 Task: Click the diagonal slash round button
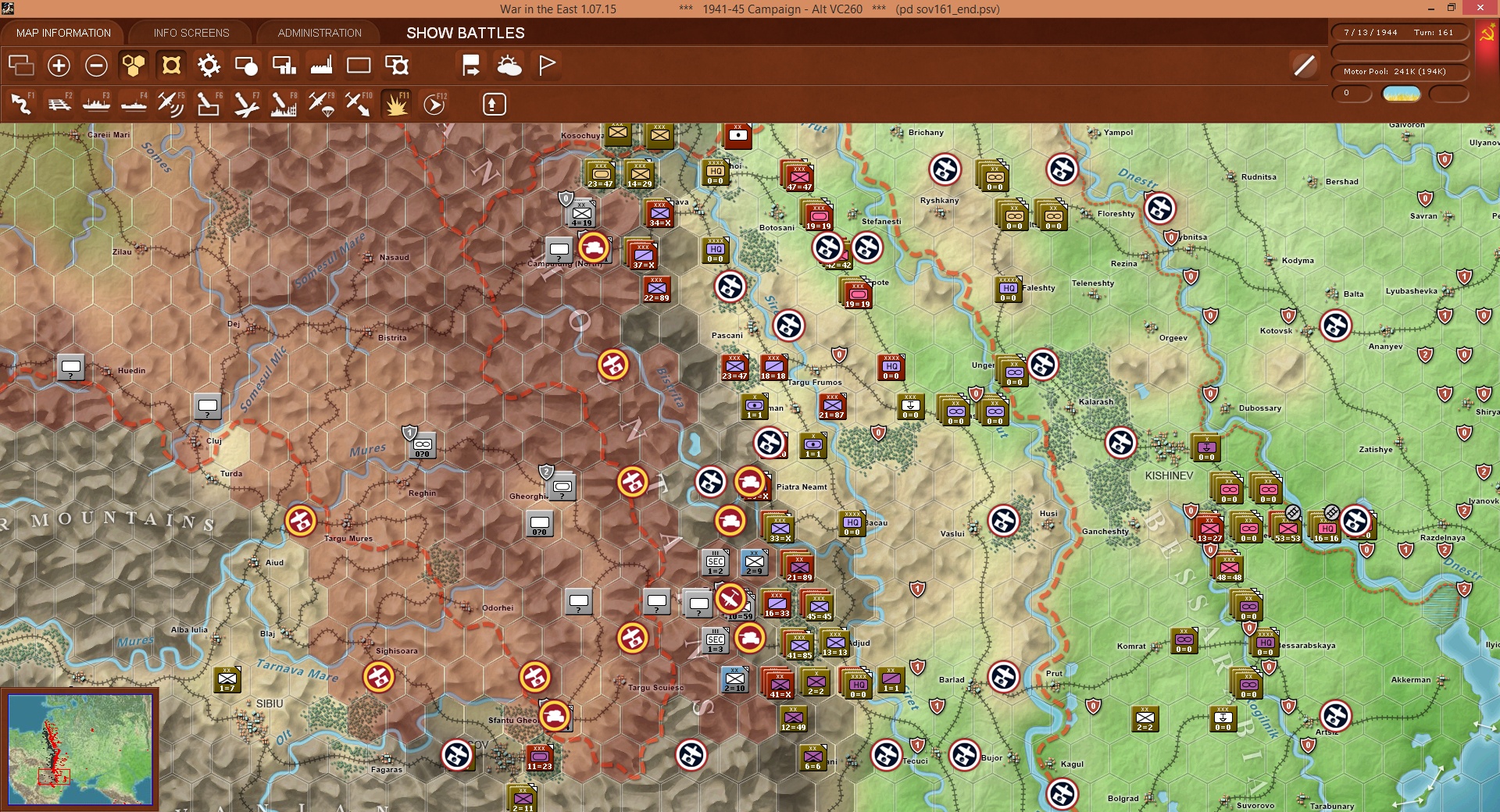click(x=1304, y=66)
